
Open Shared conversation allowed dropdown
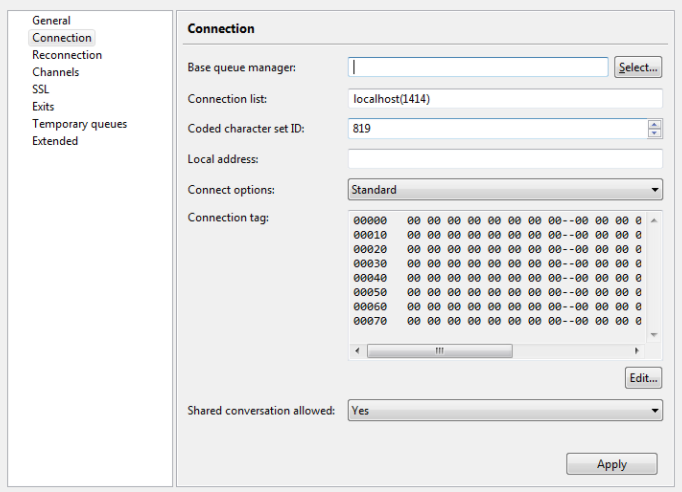pos(505,410)
